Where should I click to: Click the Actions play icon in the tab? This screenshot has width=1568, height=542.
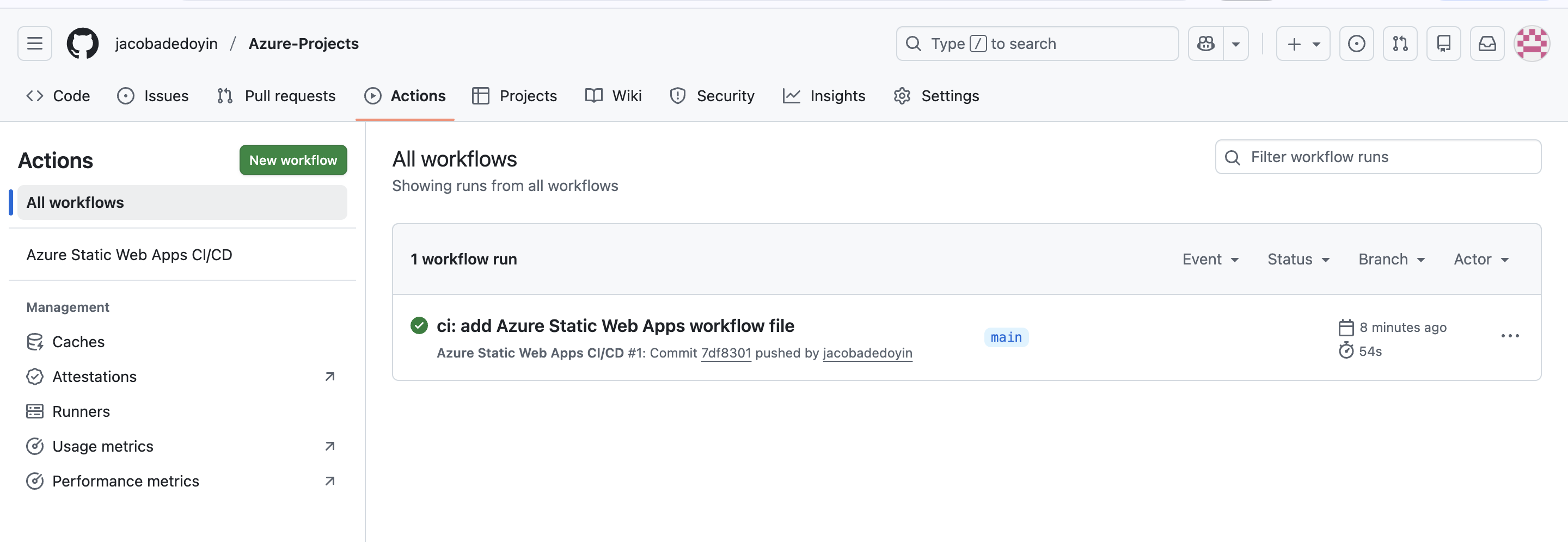coord(372,96)
